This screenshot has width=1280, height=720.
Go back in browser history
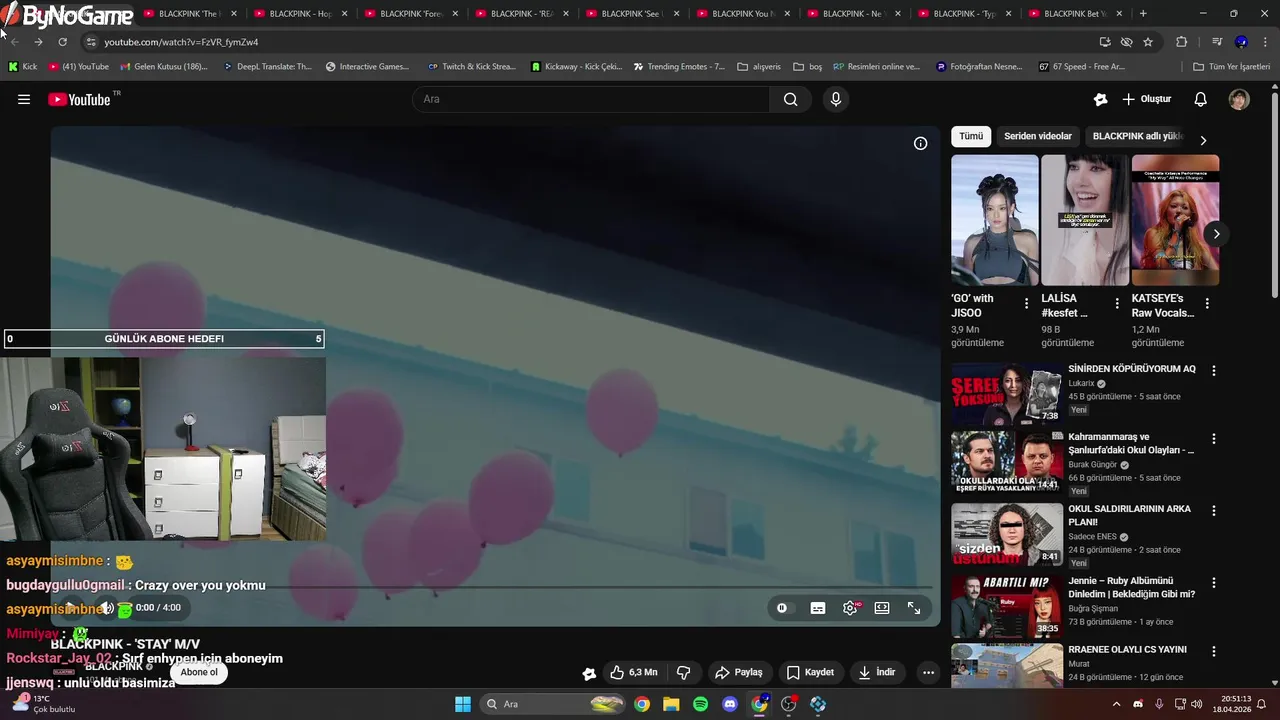coord(14,42)
